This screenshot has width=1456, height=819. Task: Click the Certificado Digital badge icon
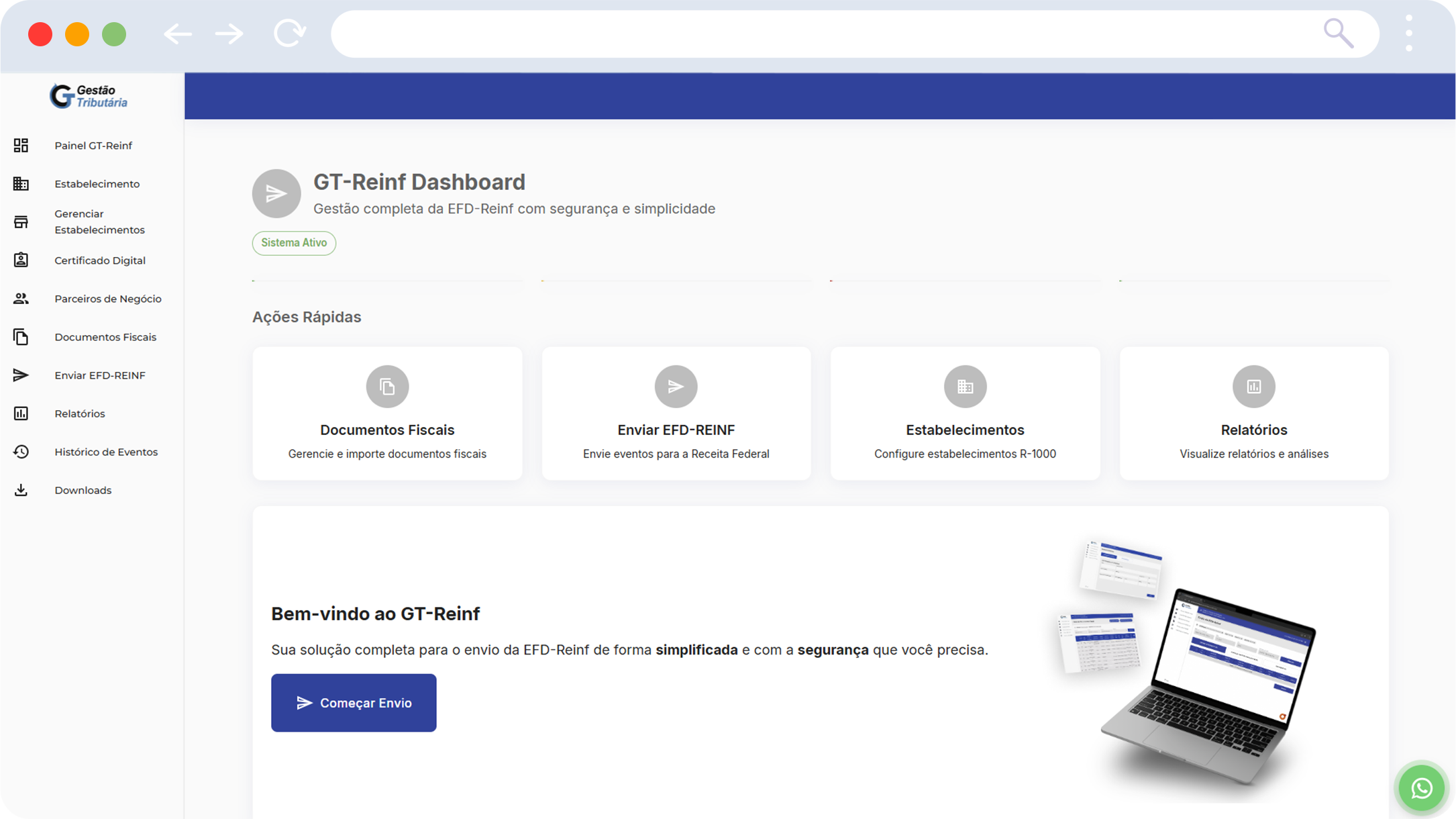[21, 260]
